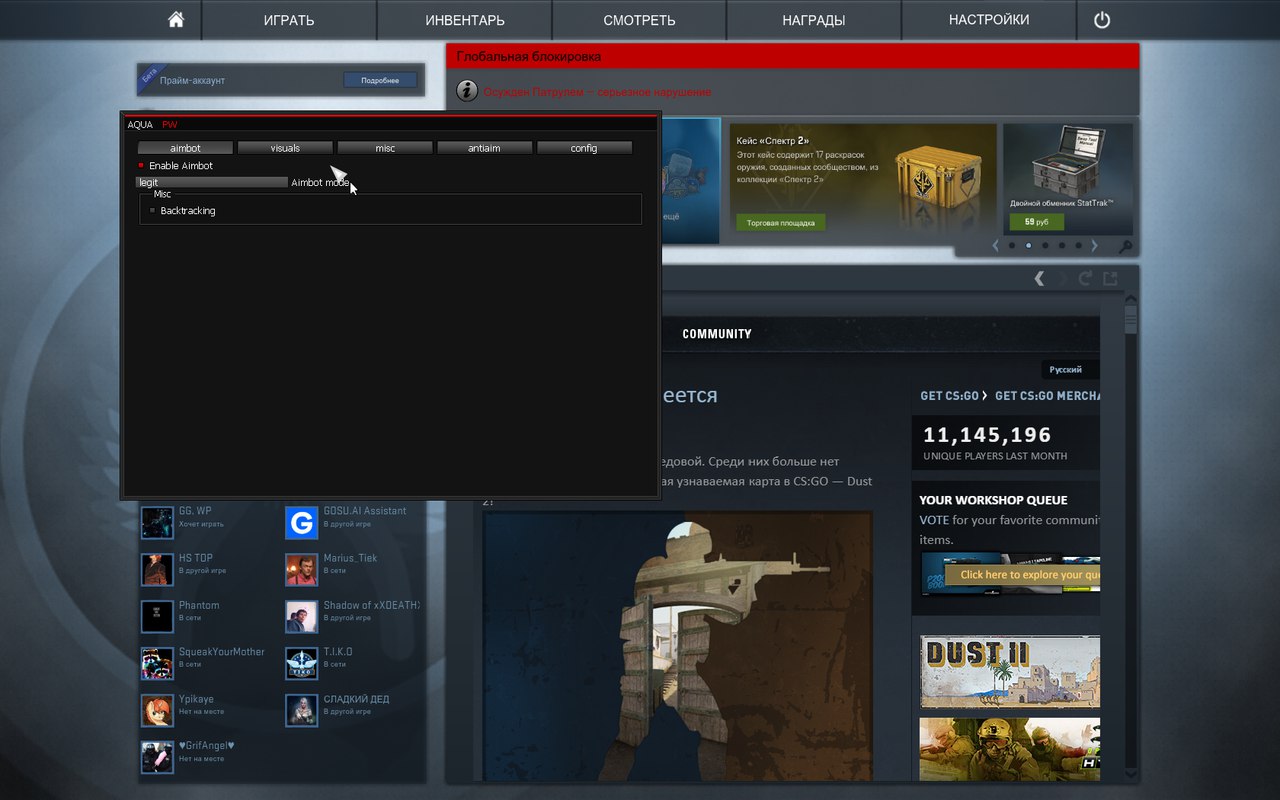Click the info icon beside the ban notice
This screenshot has width=1280, height=800.
[x=467, y=91]
